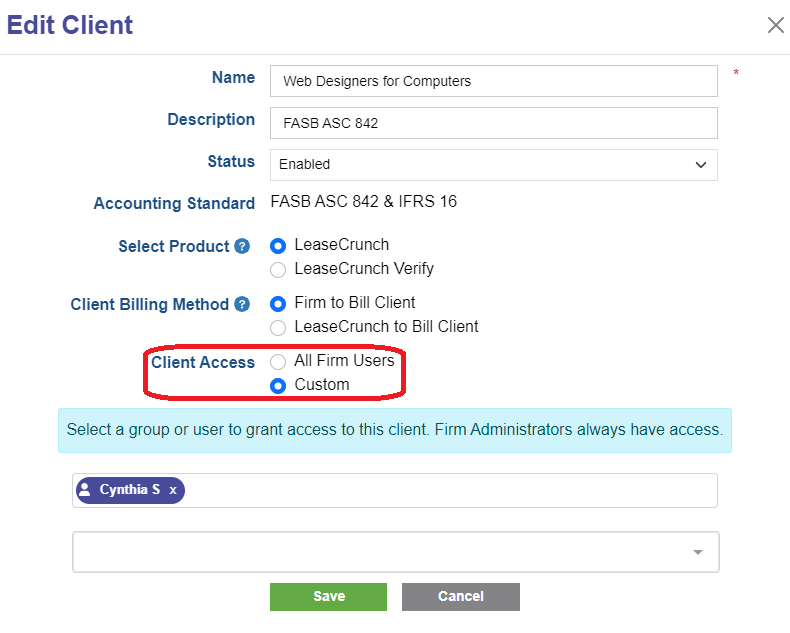Select the LeaseCrunch Verify radio button
790x633 pixels.
click(x=278, y=270)
